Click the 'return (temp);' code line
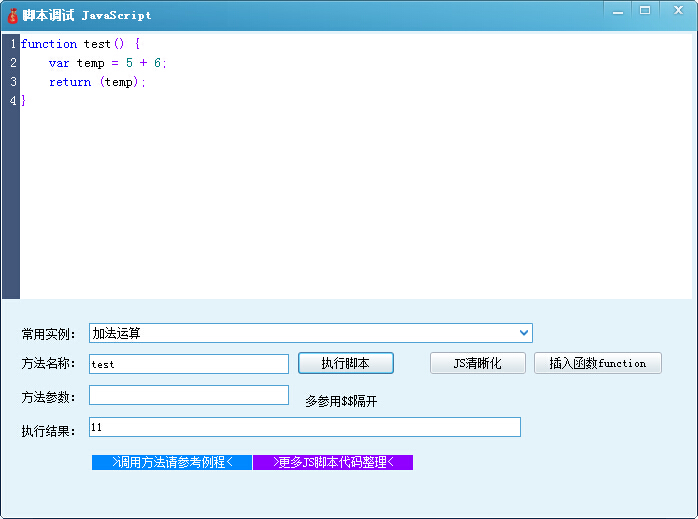The width and height of the screenshot is (698, 519). pos(97,82)
